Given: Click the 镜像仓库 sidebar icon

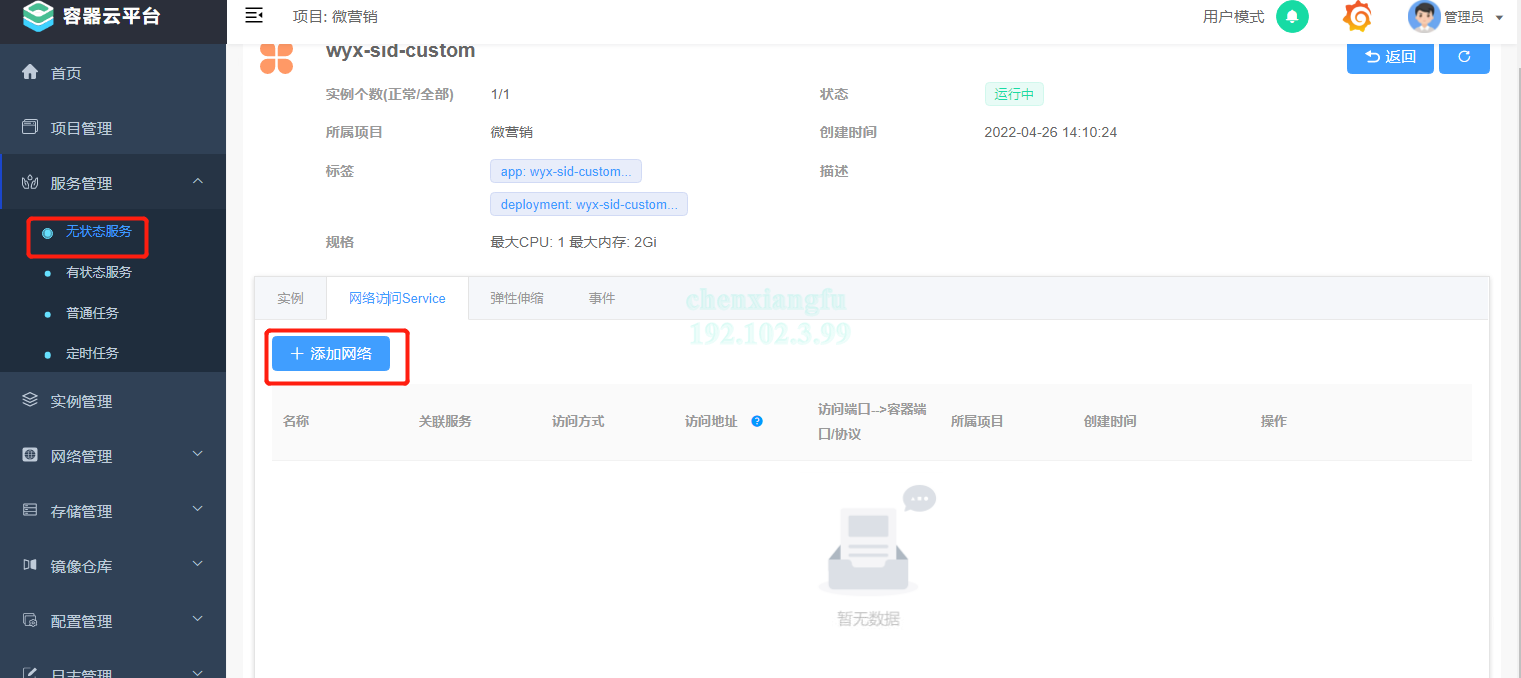Looking at the screenshot, I should (x=30, y=565).
